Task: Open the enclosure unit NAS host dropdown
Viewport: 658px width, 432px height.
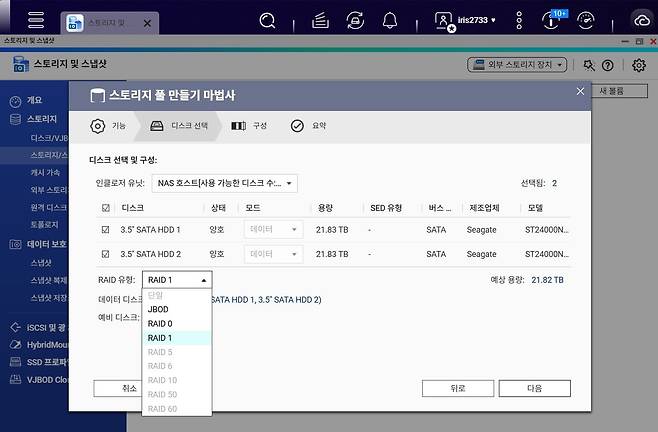Action: (224, 183)
